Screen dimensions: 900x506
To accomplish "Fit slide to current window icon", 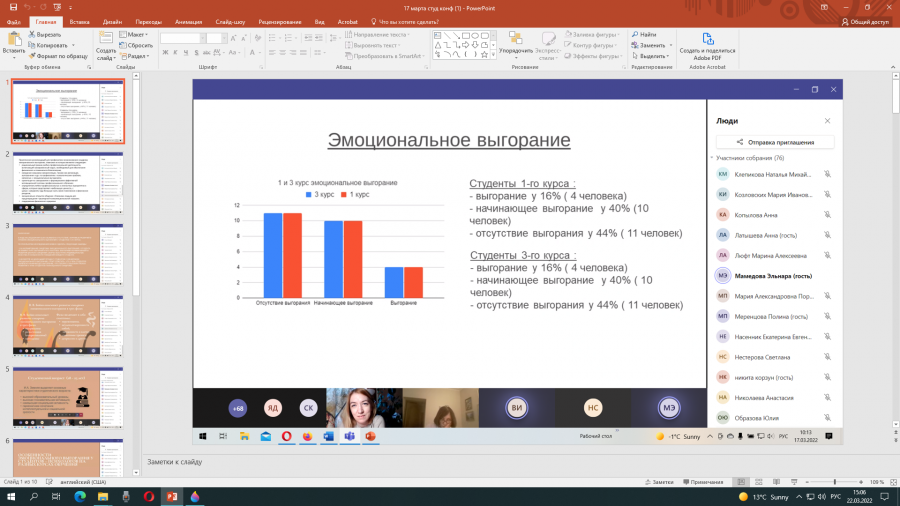I will tap(893, 482).
